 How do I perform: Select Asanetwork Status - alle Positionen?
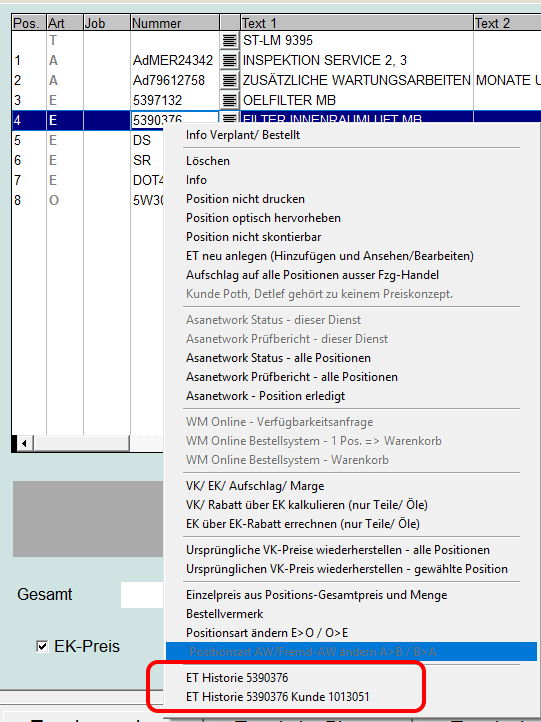(278, 358)
